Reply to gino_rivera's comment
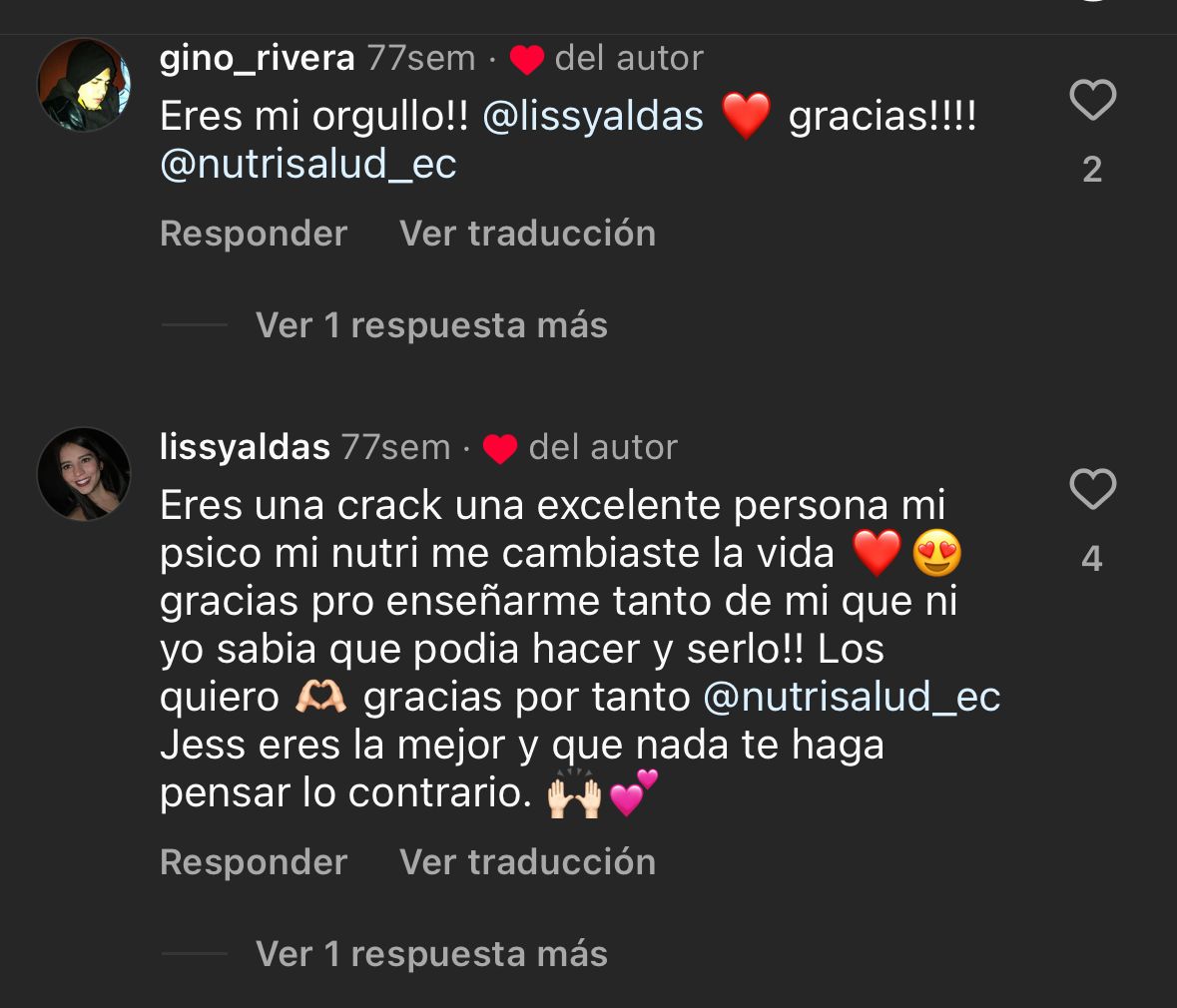This screenshot has height=1008, width=1177. (x=254, y=234)
